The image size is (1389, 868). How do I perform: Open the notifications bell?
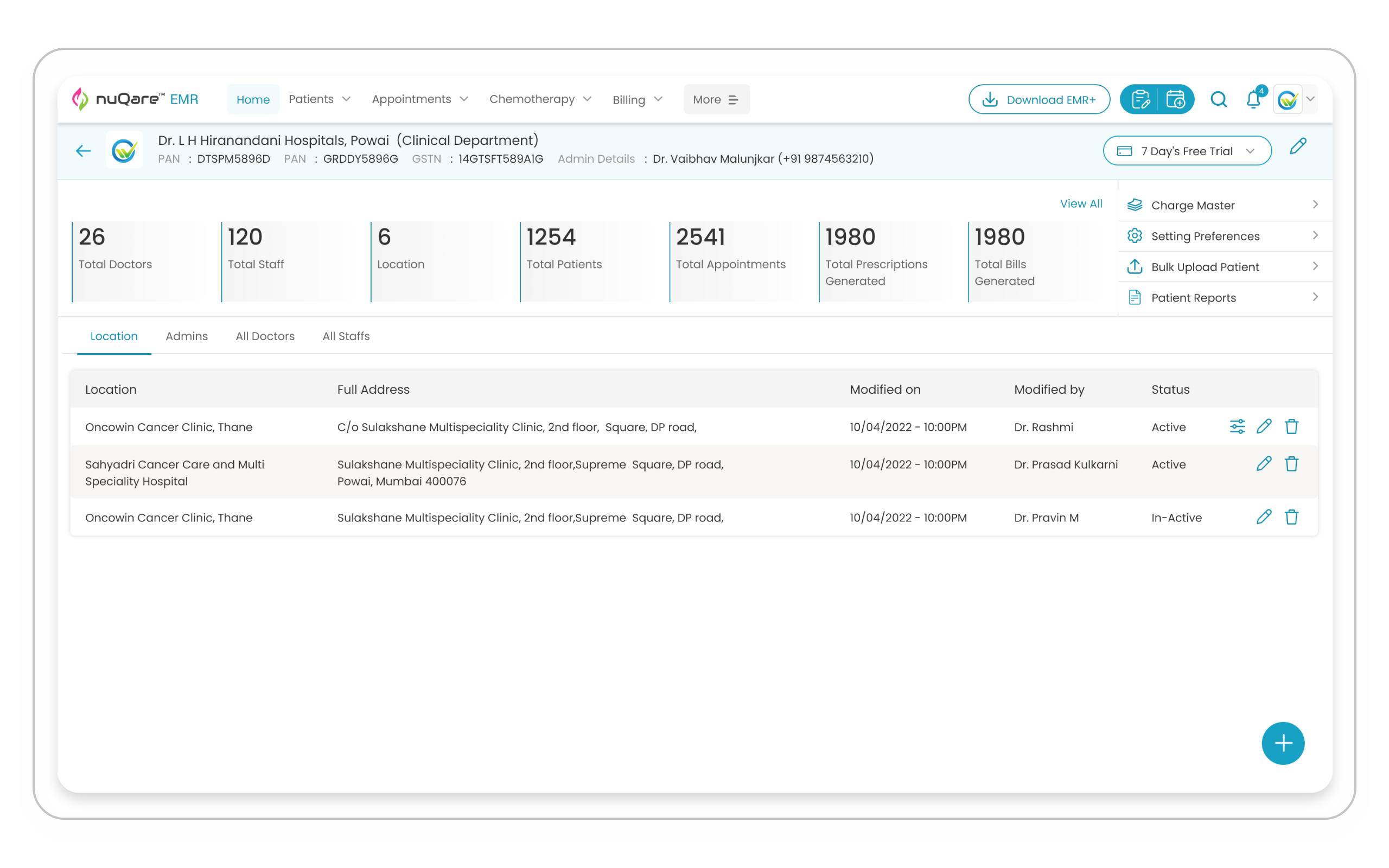click(1253, 99)
